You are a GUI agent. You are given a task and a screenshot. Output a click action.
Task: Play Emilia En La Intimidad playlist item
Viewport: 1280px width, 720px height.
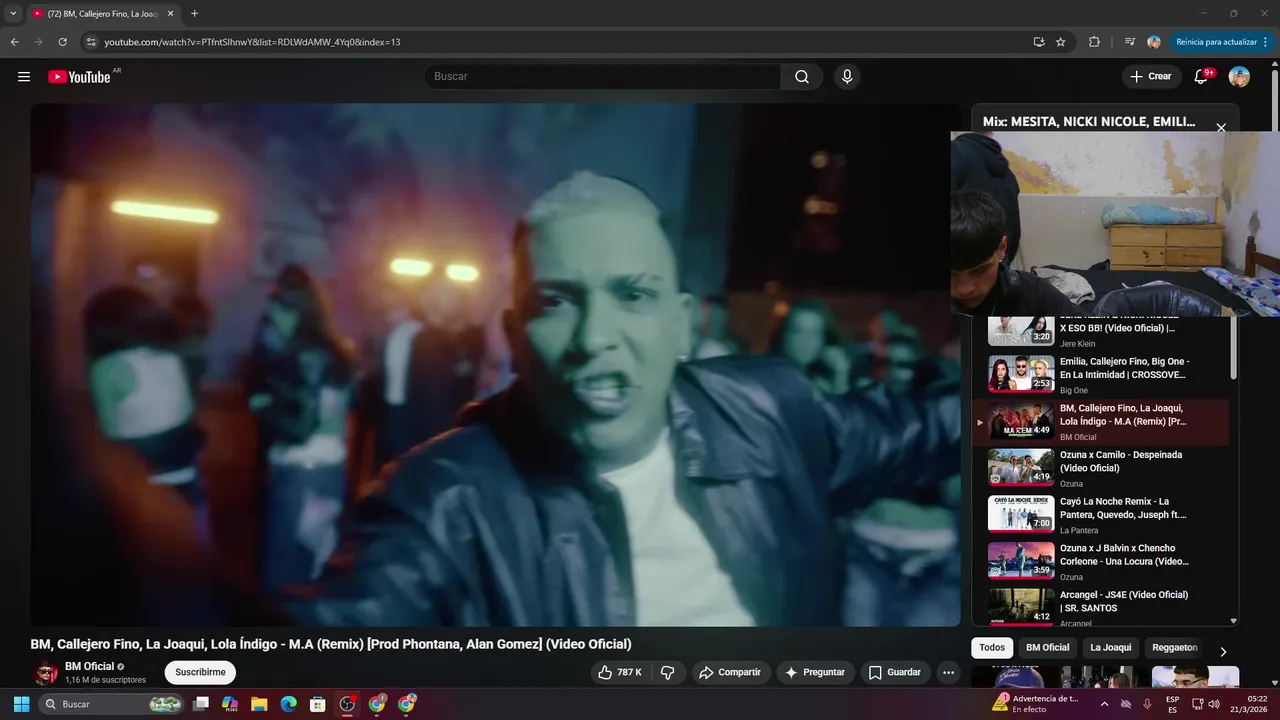(1100, 375)
